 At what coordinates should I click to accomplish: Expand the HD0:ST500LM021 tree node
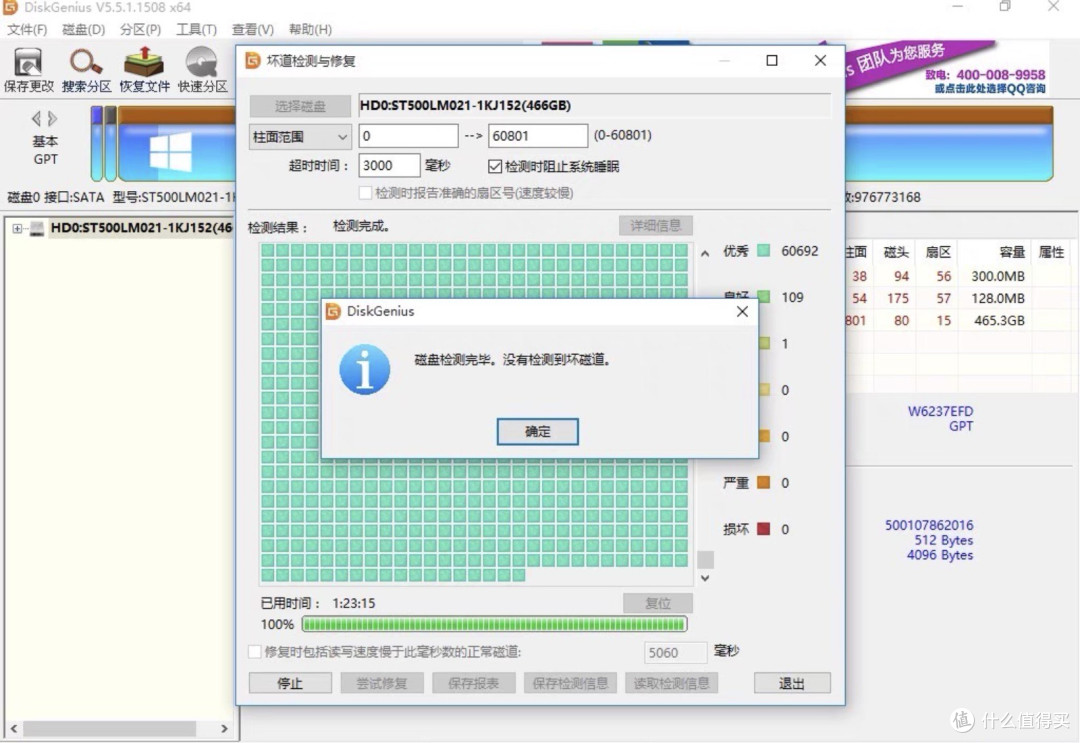17,228
